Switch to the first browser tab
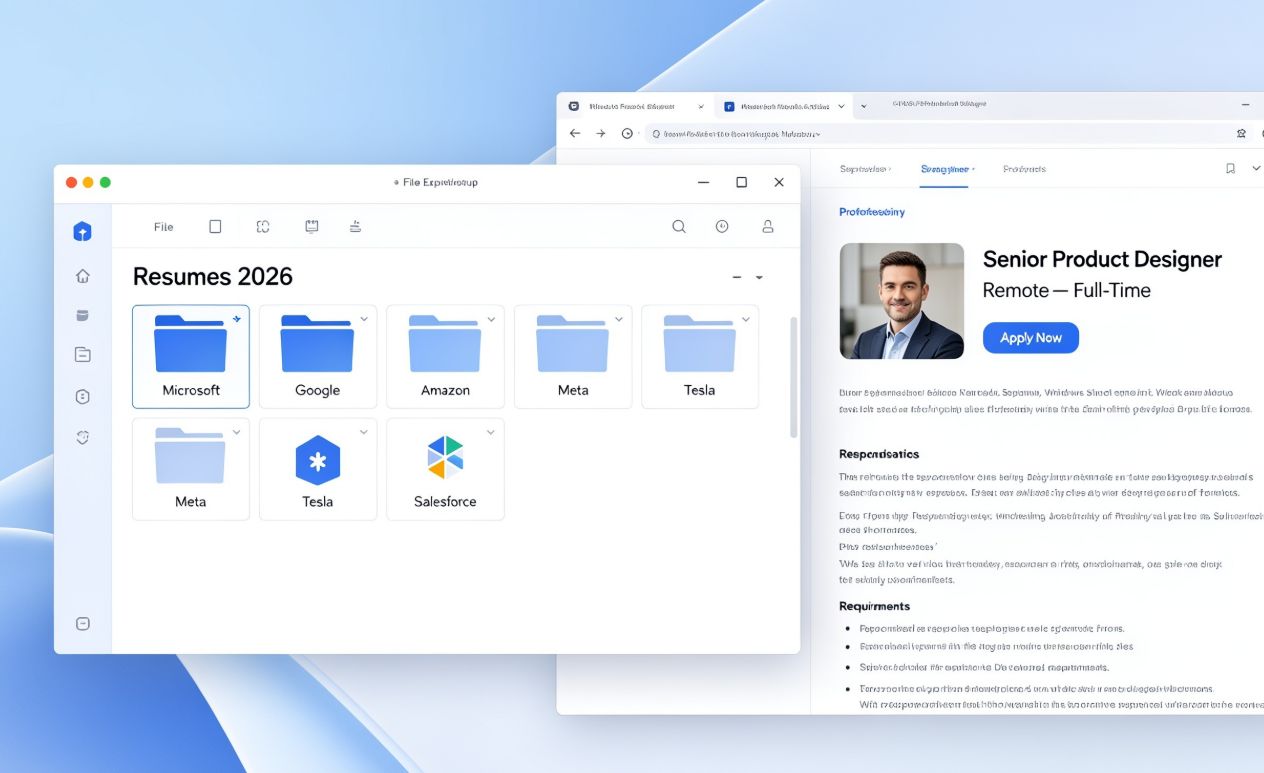The width and height of the screenshot is (1264, 773). 634,106
